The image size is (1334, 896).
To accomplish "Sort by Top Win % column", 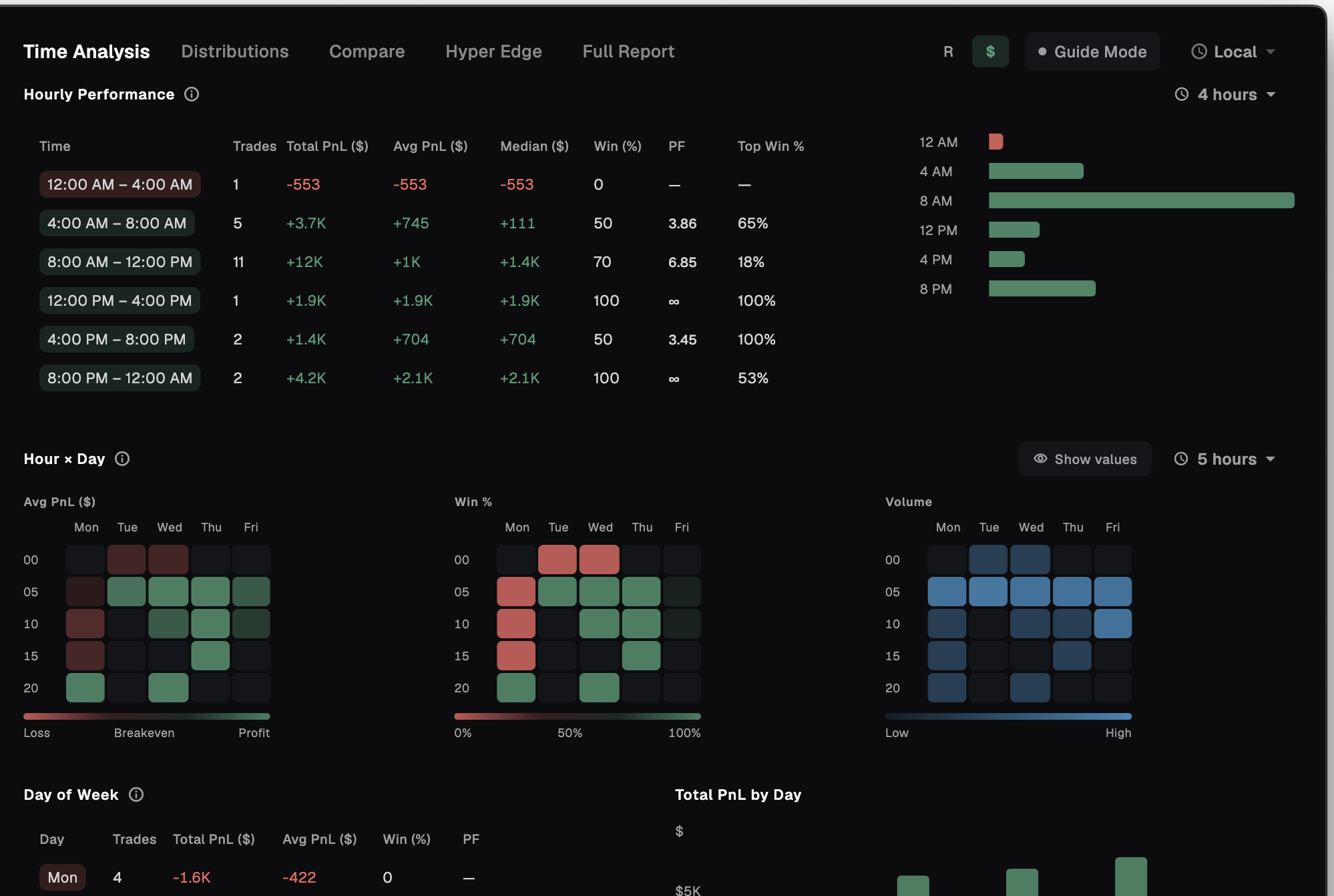I will [x=770, y=146].
